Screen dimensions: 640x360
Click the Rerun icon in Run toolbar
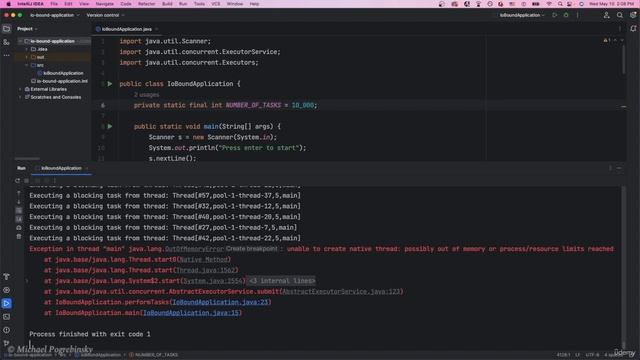(x=18, y=180)
